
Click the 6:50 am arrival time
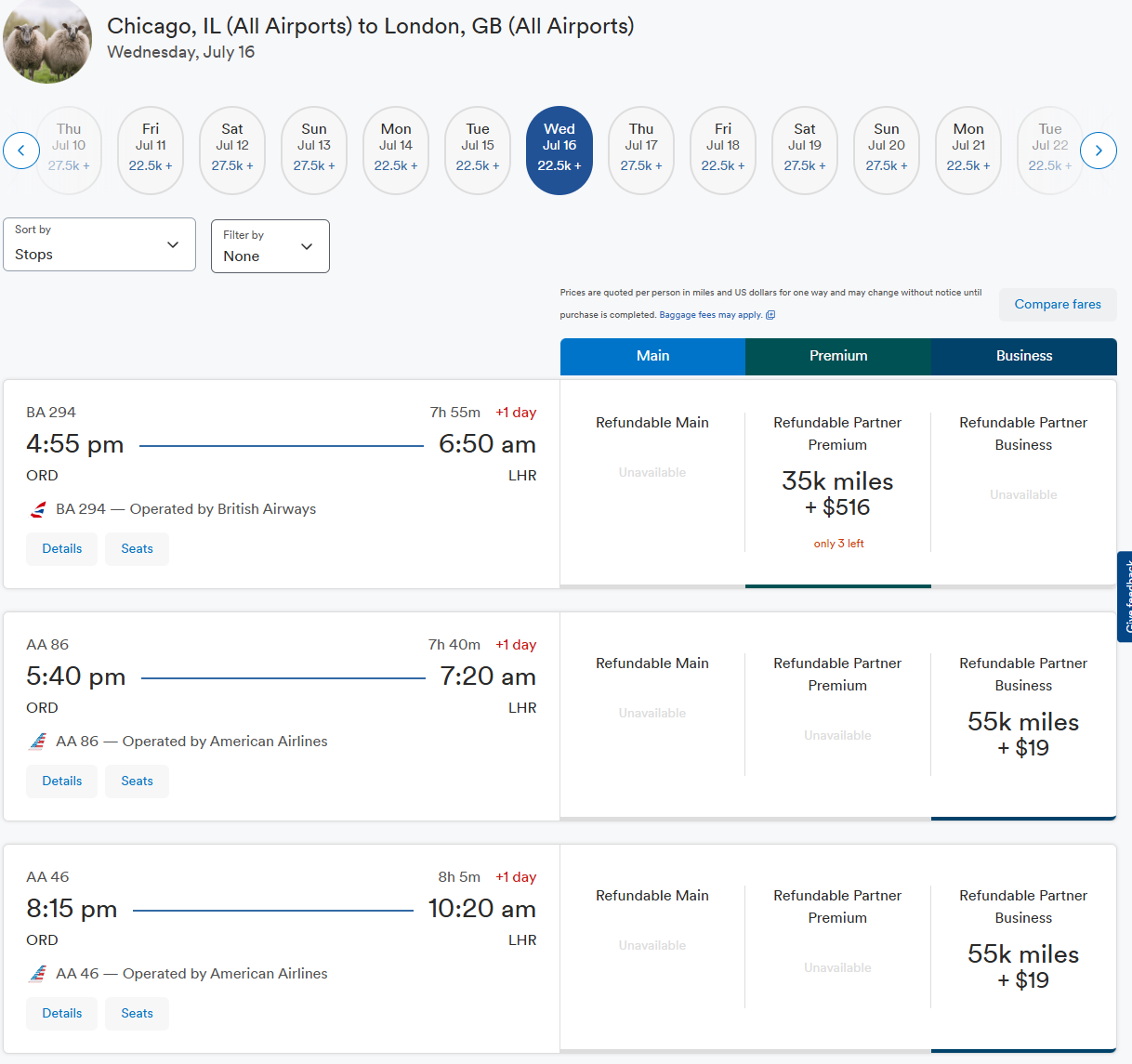coord(488,444)
